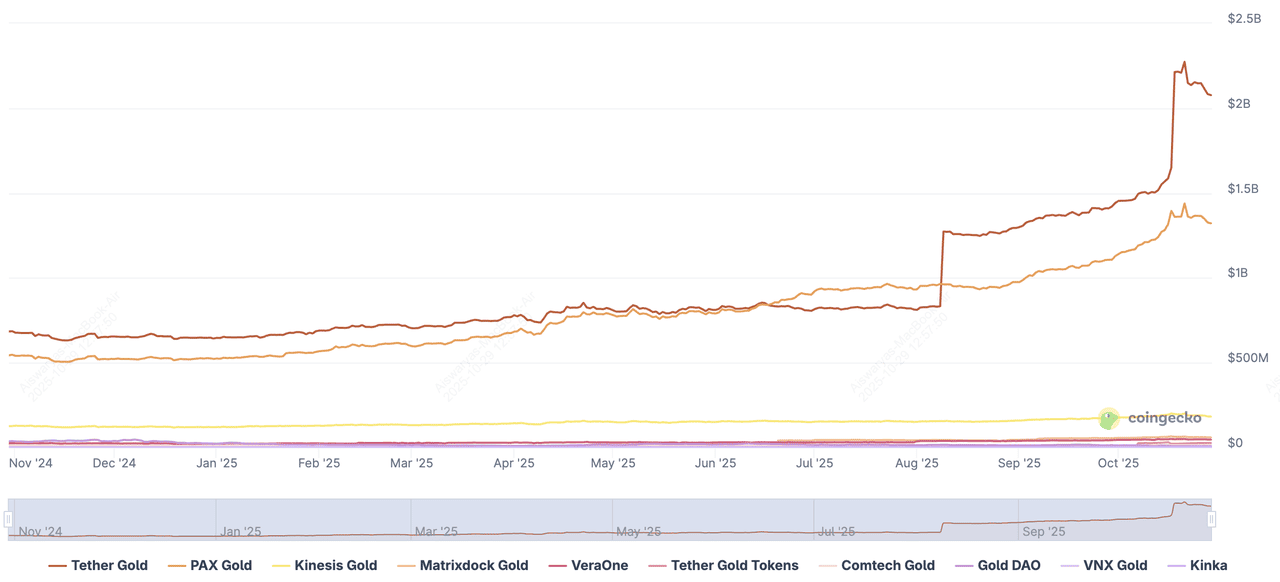Click the left range navigator handle
The height and width of the screenshot is (582, 1280).
[8, 519]
